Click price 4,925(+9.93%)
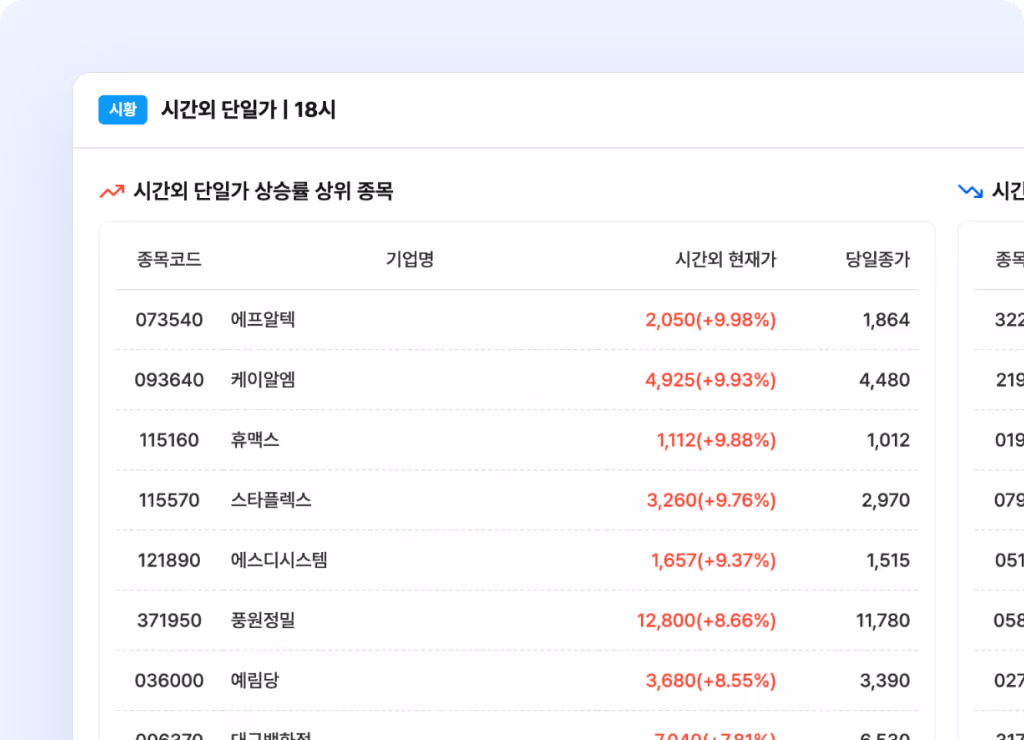 pyautogui.click(x=711, y=380)
